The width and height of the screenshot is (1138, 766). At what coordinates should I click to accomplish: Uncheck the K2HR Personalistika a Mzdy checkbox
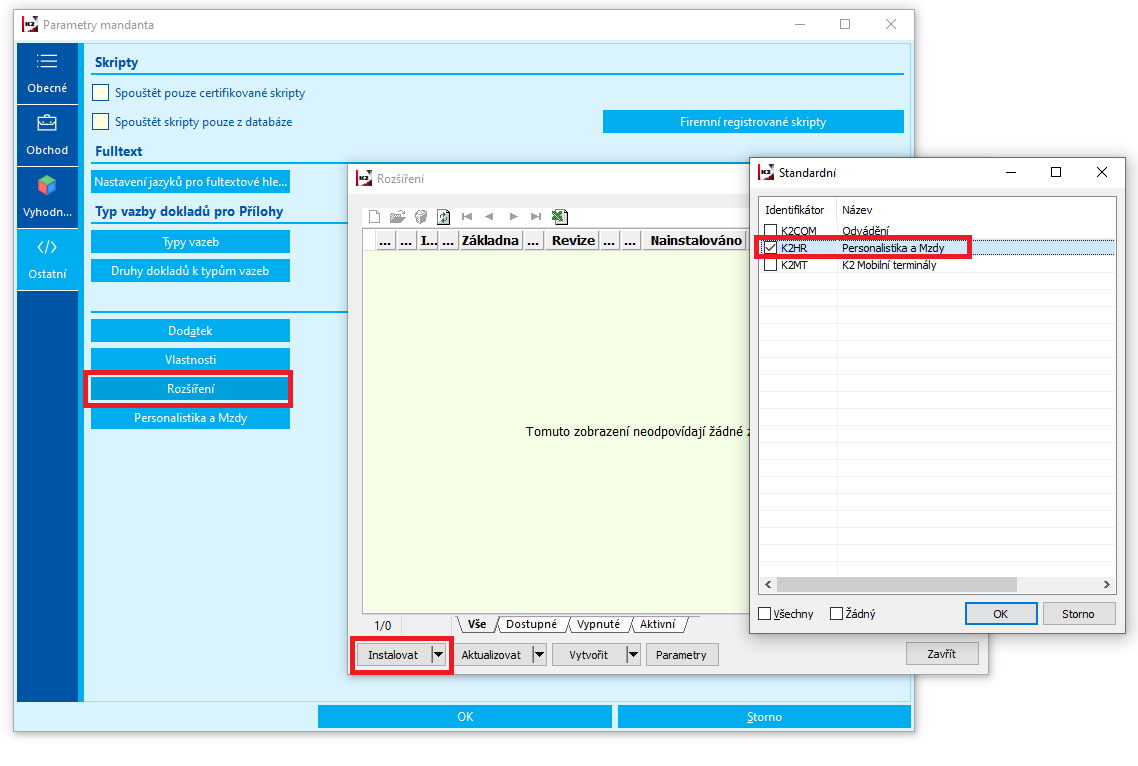tap(771, 248)
